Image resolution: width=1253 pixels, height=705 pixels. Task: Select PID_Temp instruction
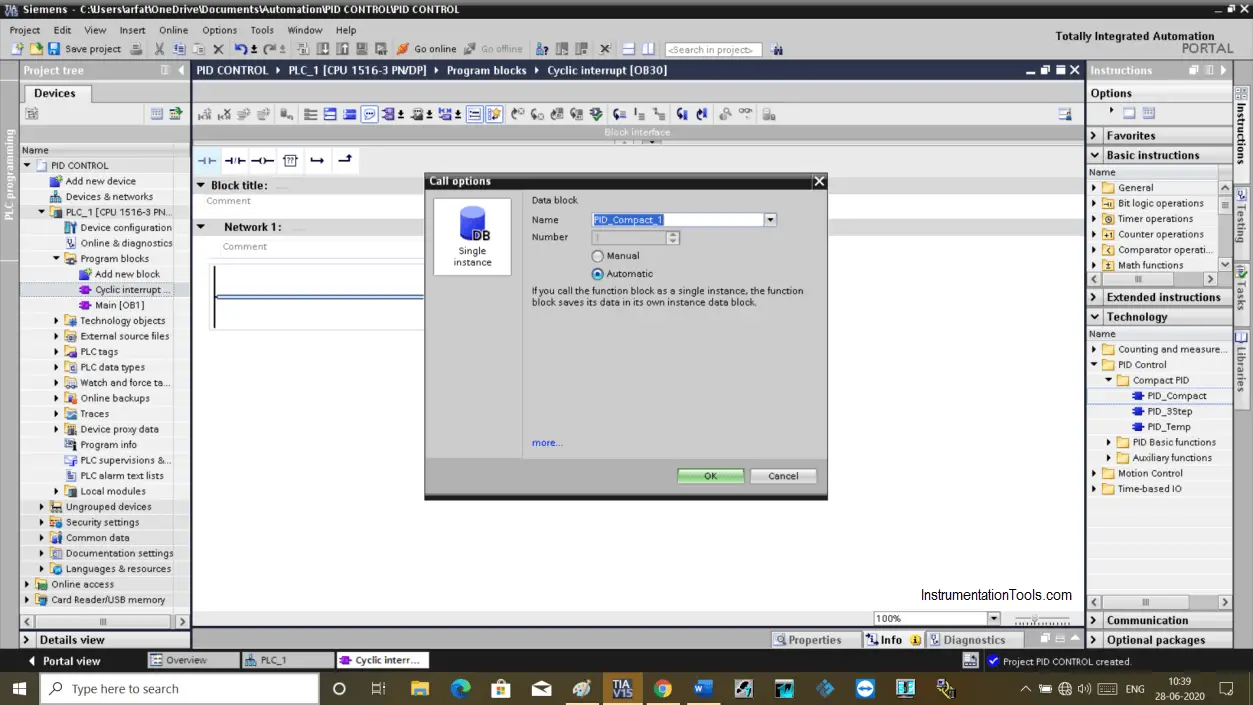click(1168, 427)
